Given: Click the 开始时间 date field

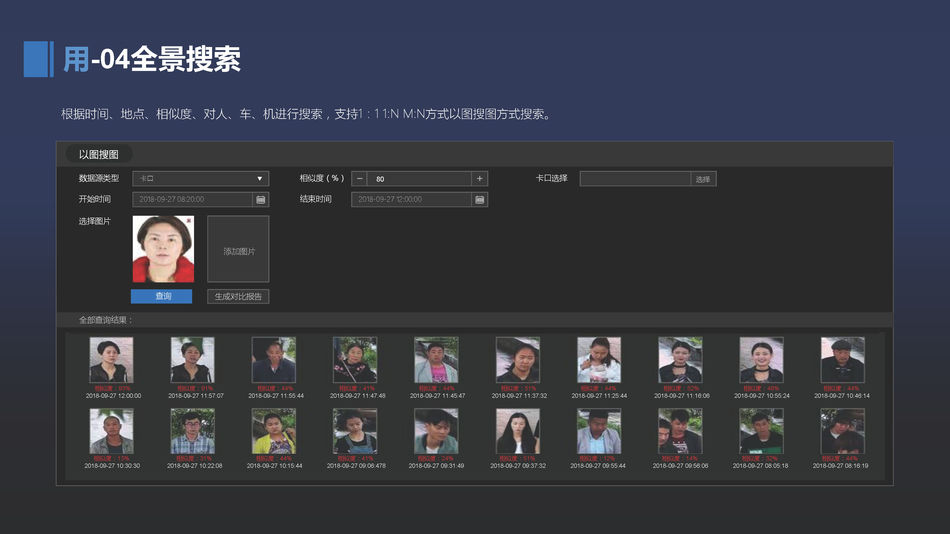Looking at the screenshot, I should point(192,199).
